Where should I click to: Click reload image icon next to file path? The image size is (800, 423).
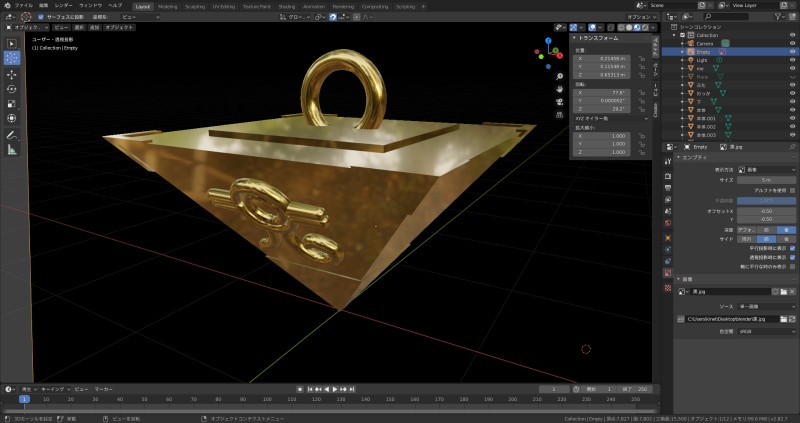792,319
